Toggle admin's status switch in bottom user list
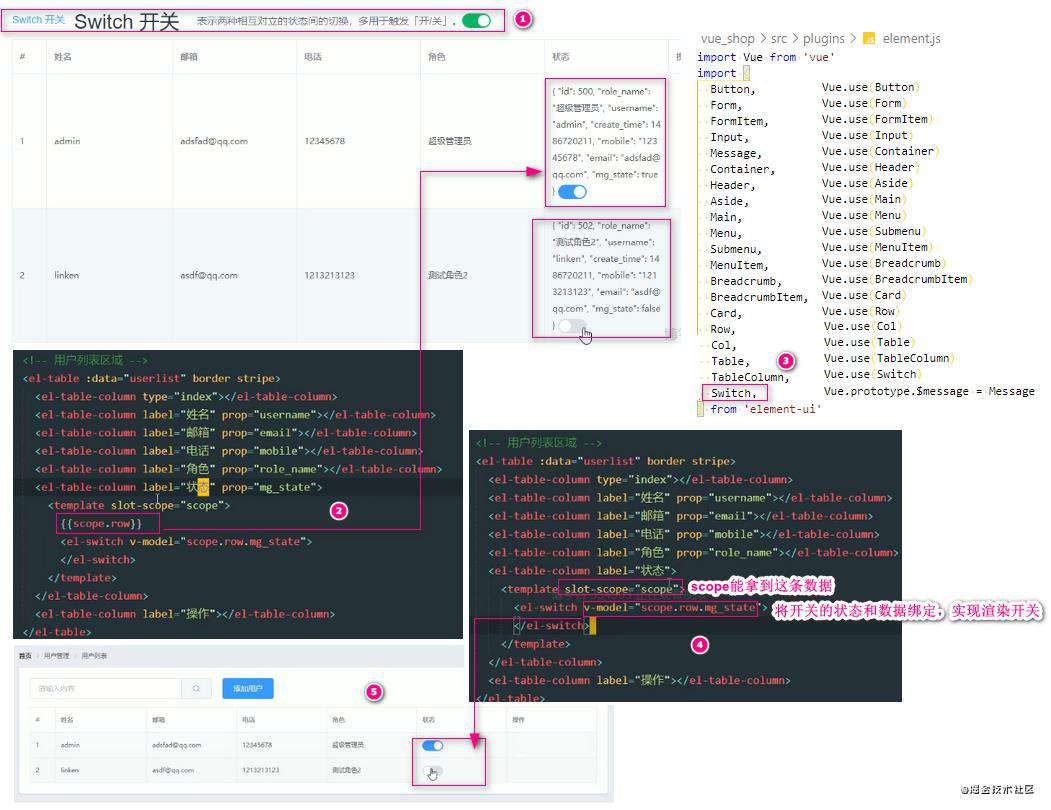 click(433, 746)
